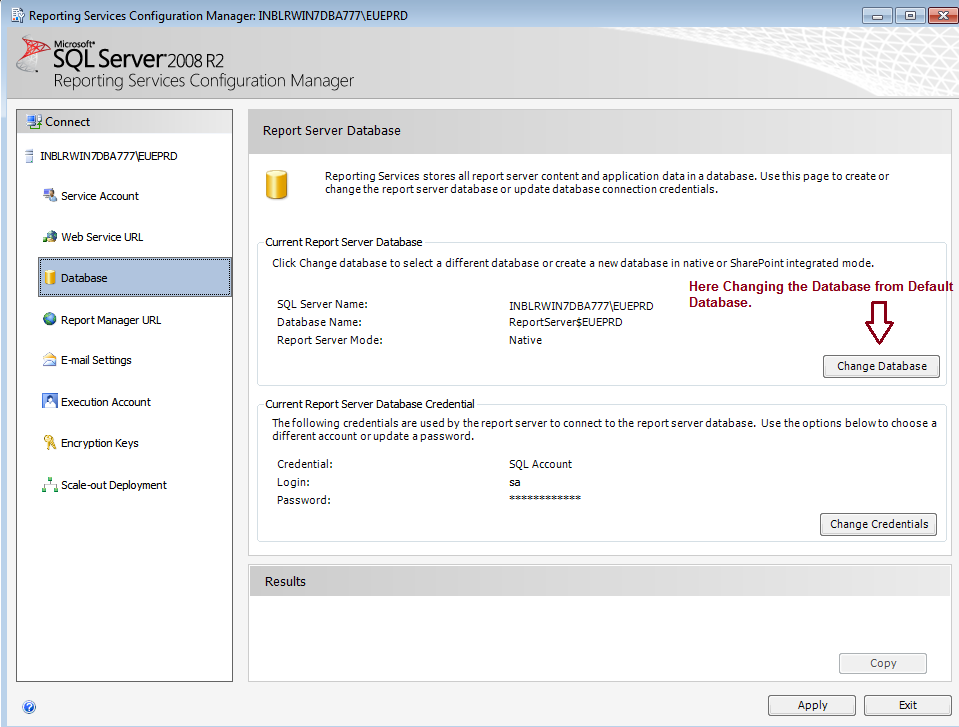Click the Encryption Keys icon
Image resolution: width=959 pixels, height=727 pixels.
[50, 442]
